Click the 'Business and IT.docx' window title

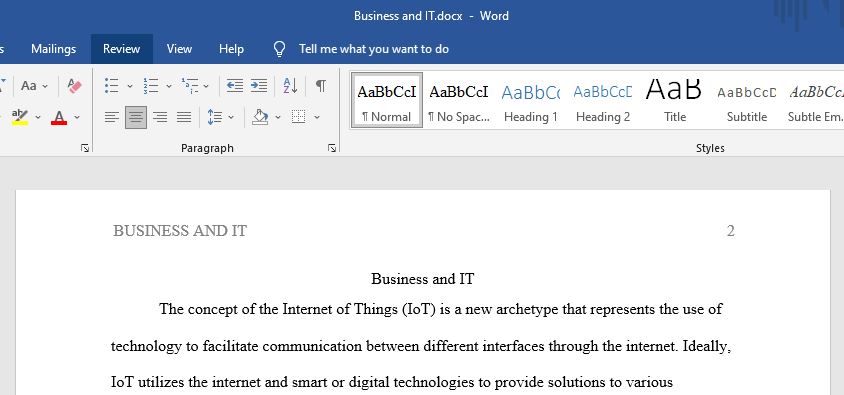408,16
